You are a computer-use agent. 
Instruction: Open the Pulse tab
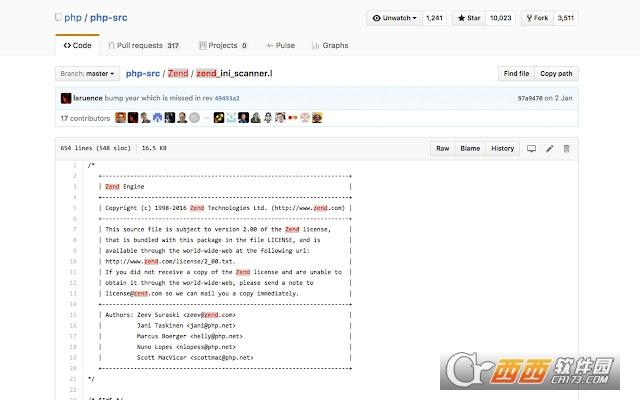tap(280, 45)
